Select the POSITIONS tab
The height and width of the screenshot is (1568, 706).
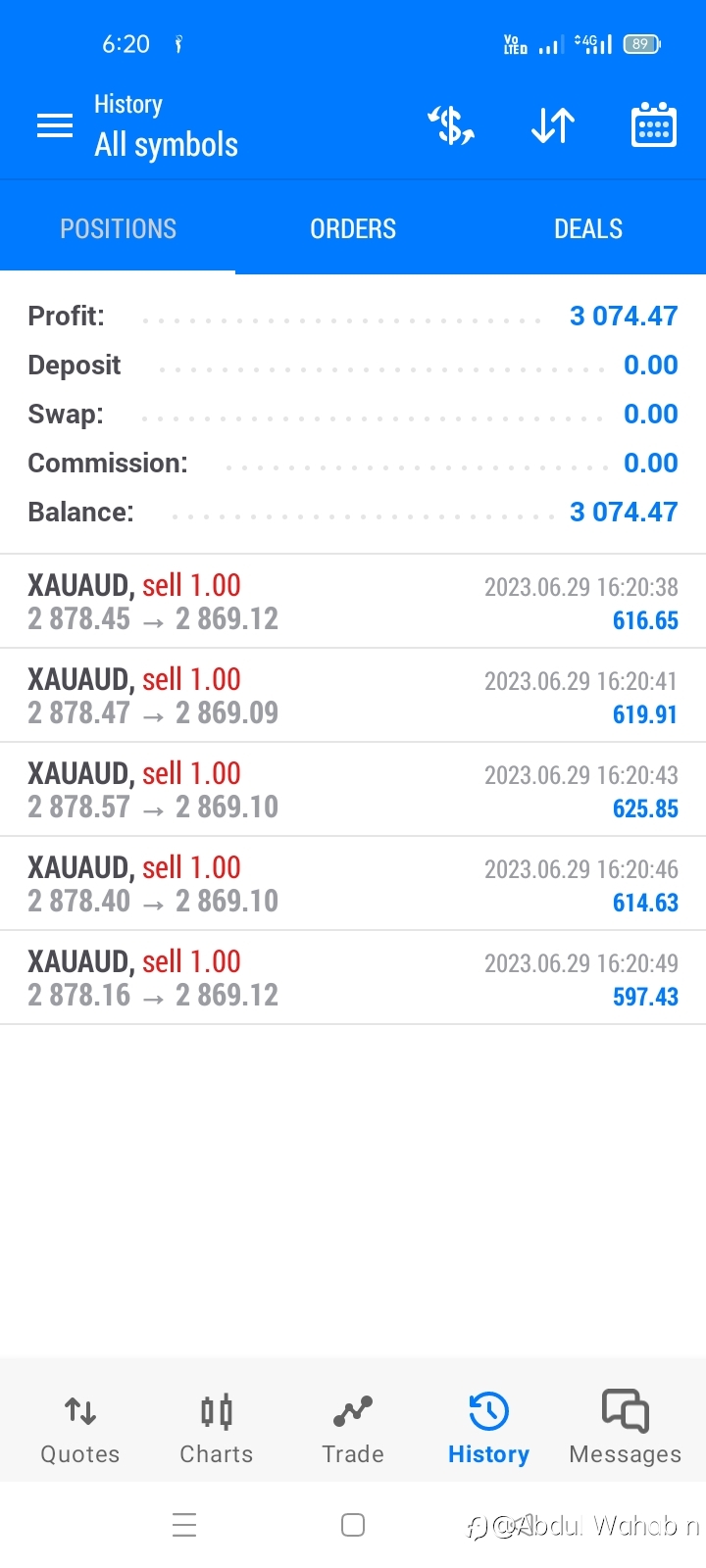[x=118, y=228]
